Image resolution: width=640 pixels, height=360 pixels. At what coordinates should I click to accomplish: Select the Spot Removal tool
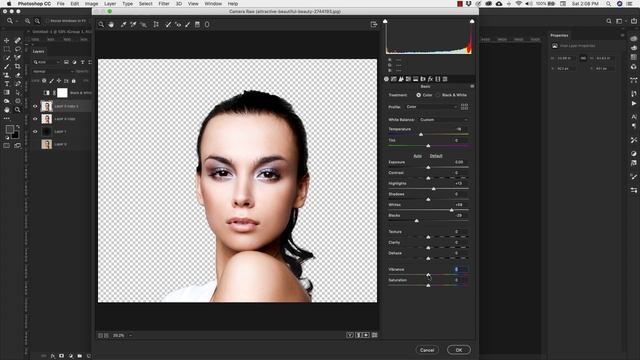[168, 24]
